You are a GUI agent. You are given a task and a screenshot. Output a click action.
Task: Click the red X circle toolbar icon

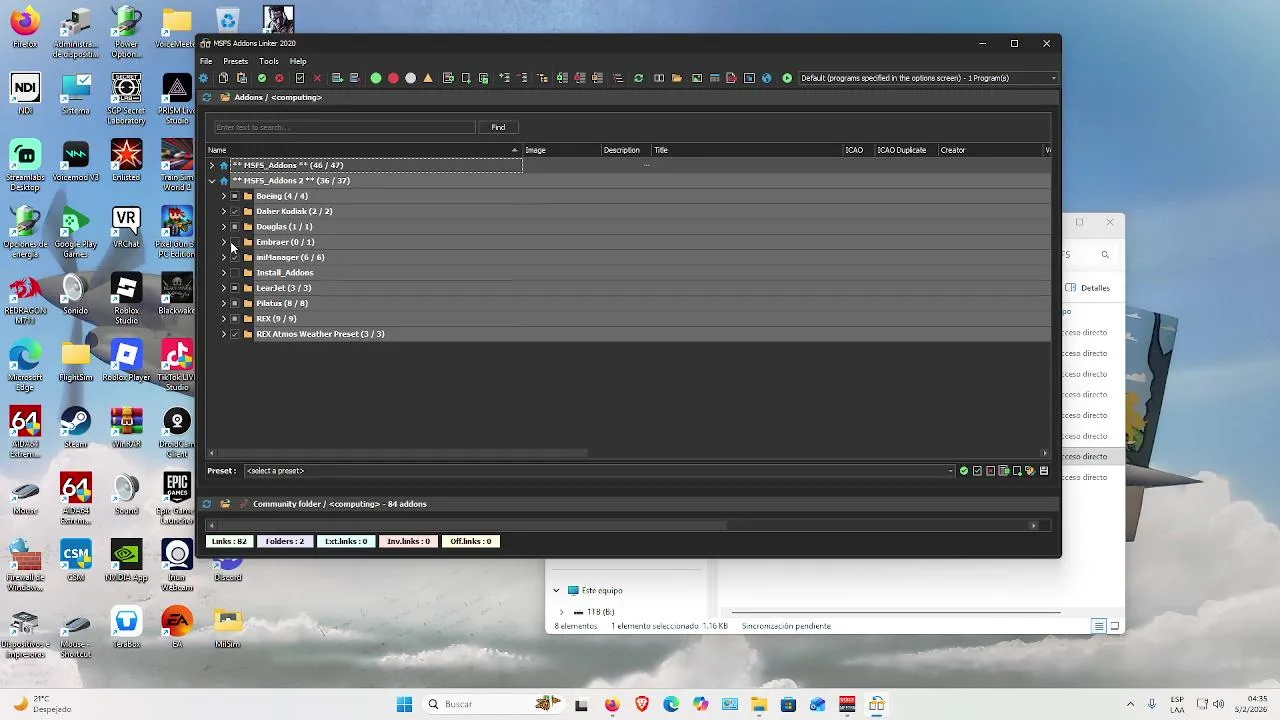(x=280, y=78)
